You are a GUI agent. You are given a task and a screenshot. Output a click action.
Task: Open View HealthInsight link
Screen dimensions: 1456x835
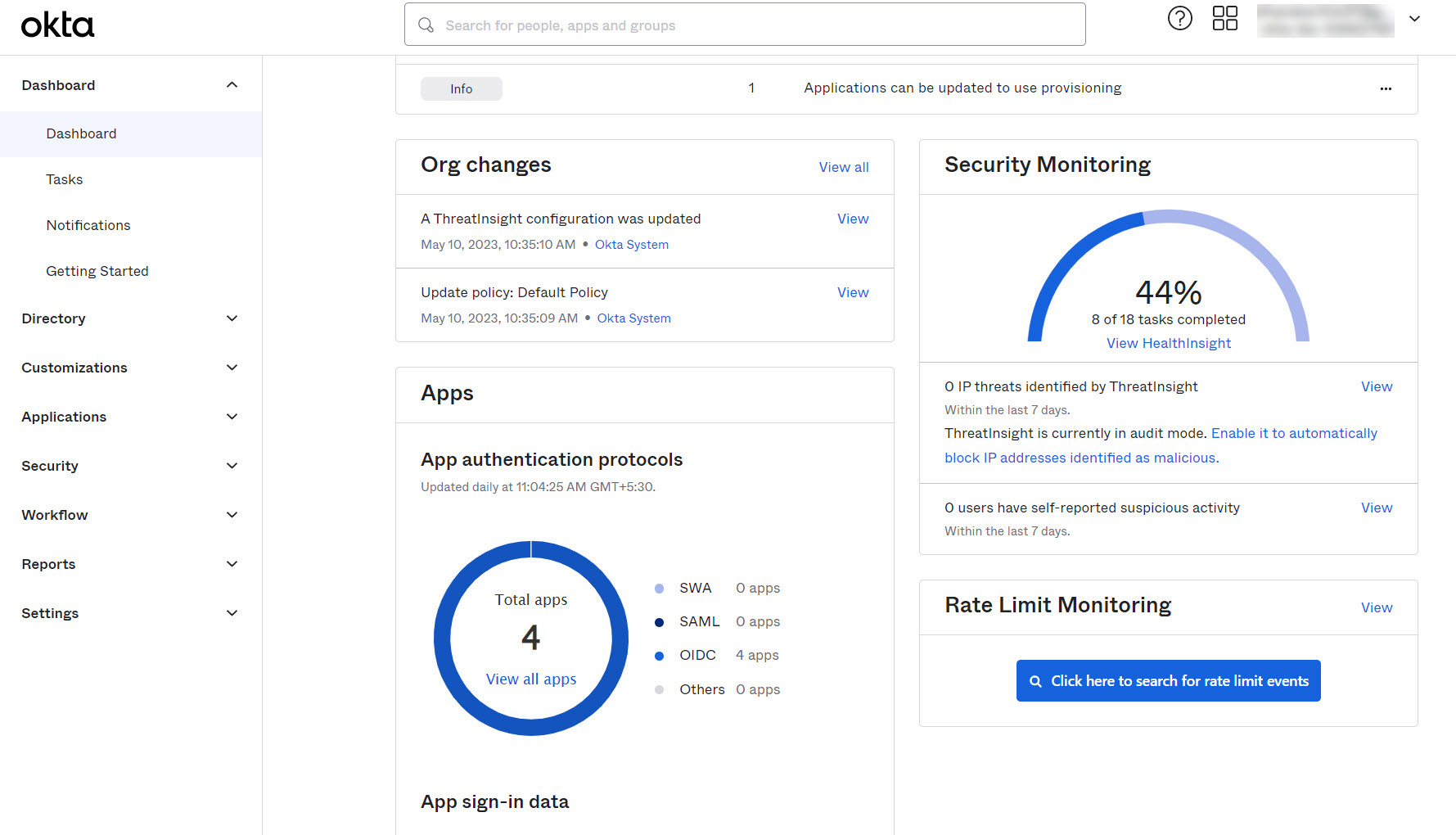tap(1168, 343)
